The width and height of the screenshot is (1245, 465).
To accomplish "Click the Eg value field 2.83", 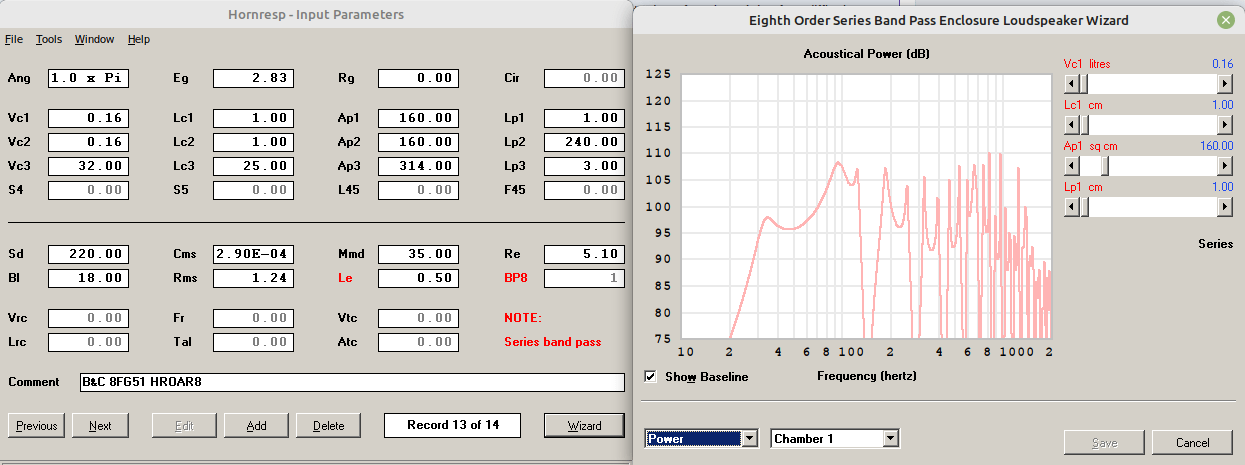I will [253, 78].
